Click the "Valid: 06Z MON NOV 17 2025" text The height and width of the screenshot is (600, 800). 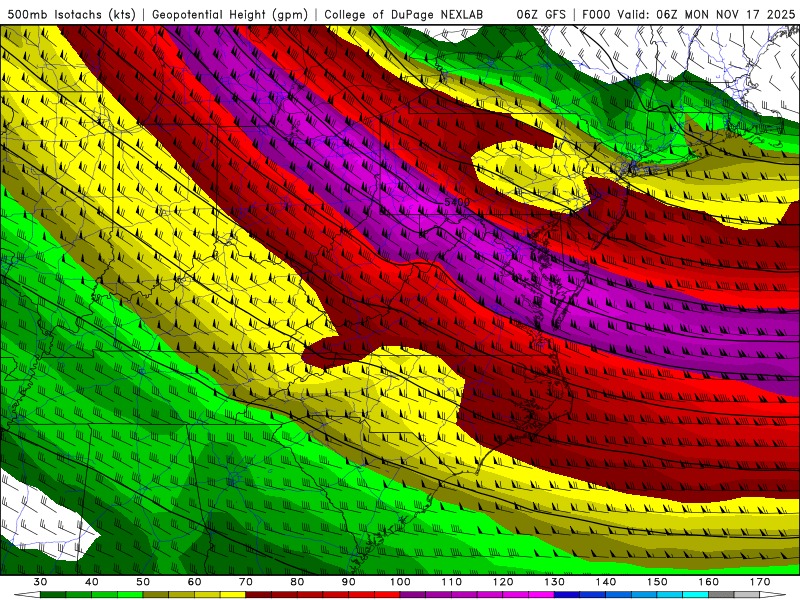click(706, 14)
